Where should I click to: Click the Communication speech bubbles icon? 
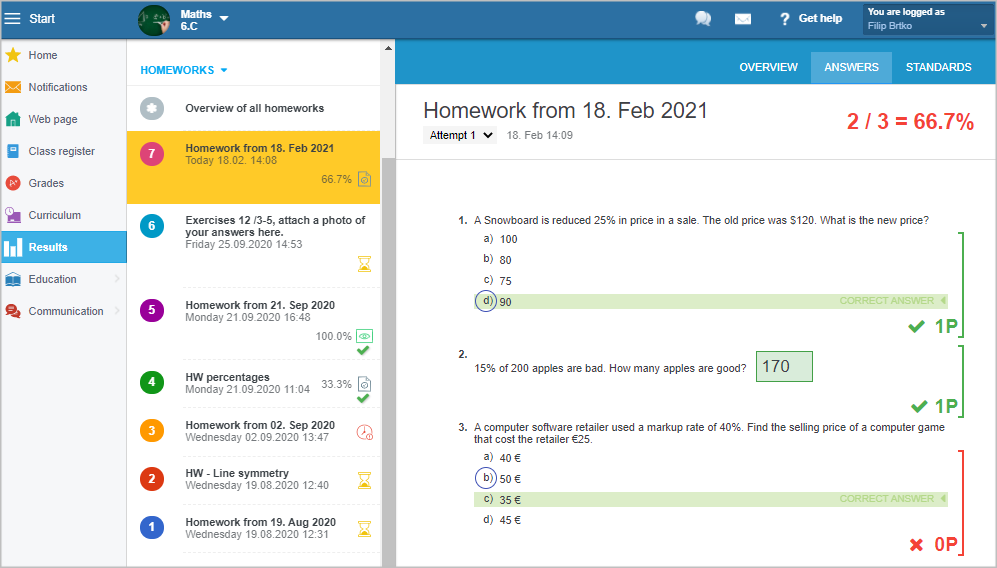(13, 311)
